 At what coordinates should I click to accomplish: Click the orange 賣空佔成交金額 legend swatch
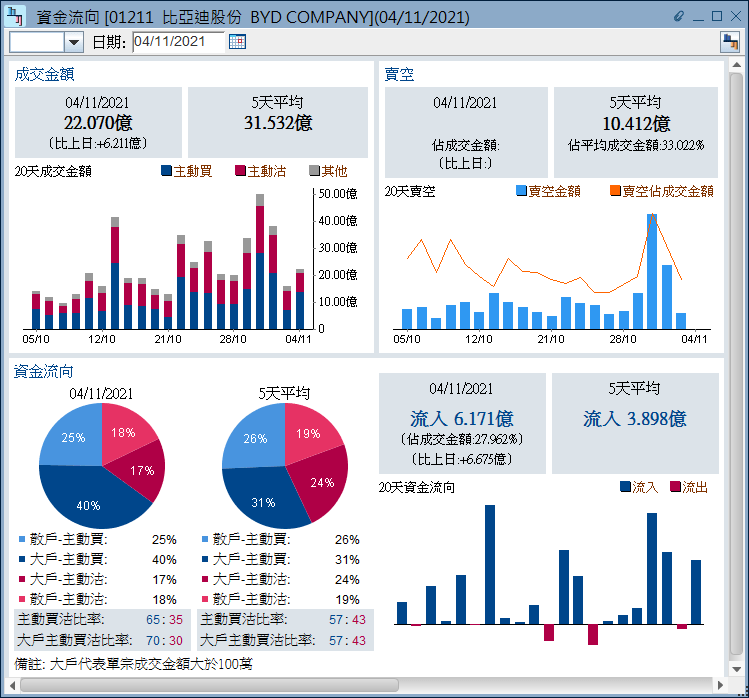tap(615, 191)
